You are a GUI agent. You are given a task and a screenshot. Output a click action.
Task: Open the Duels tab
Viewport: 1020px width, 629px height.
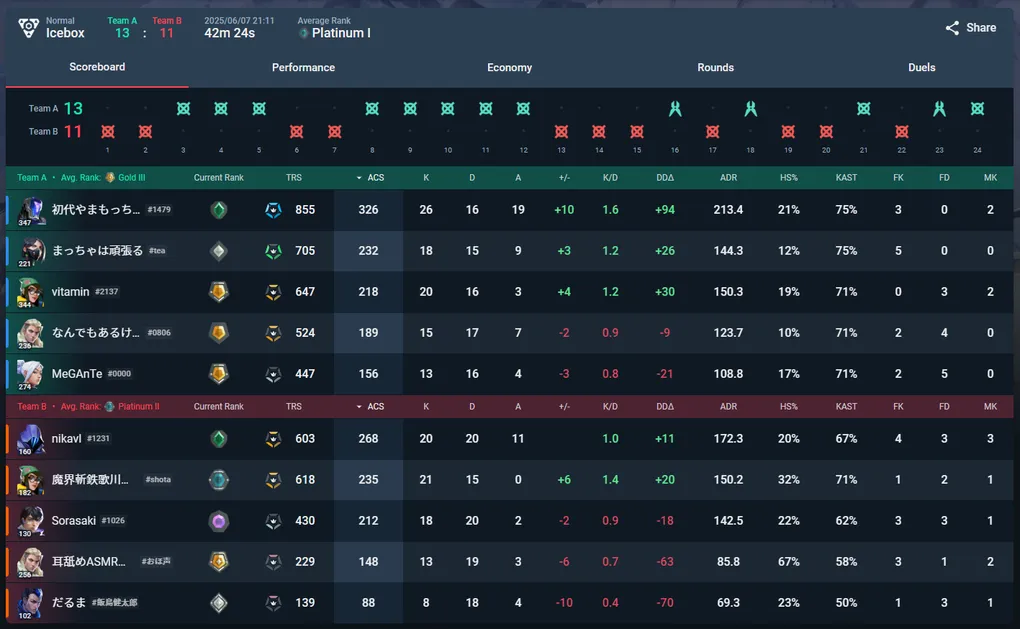coord(921,68)
